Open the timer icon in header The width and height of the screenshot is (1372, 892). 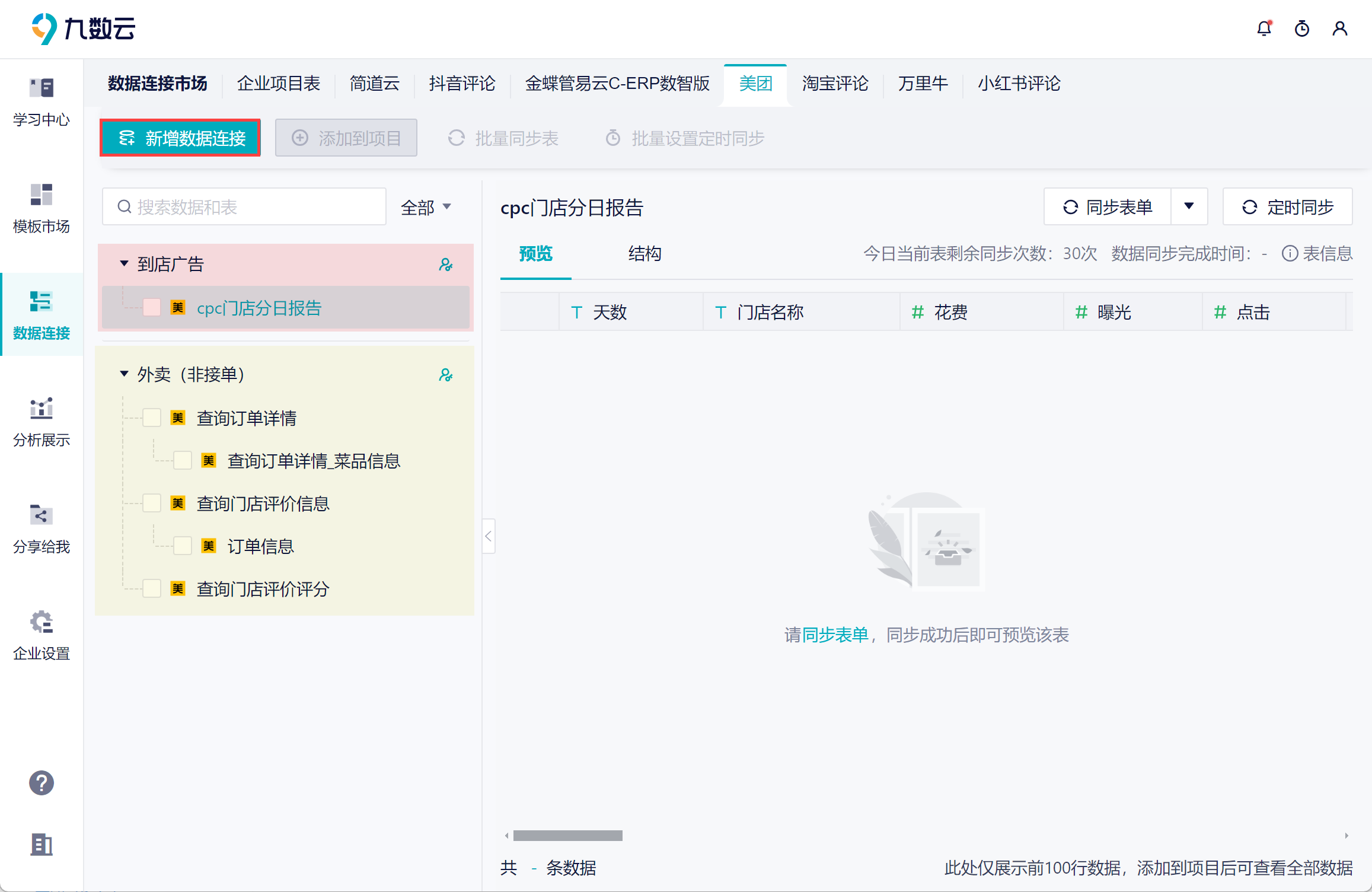(1302, 28)
